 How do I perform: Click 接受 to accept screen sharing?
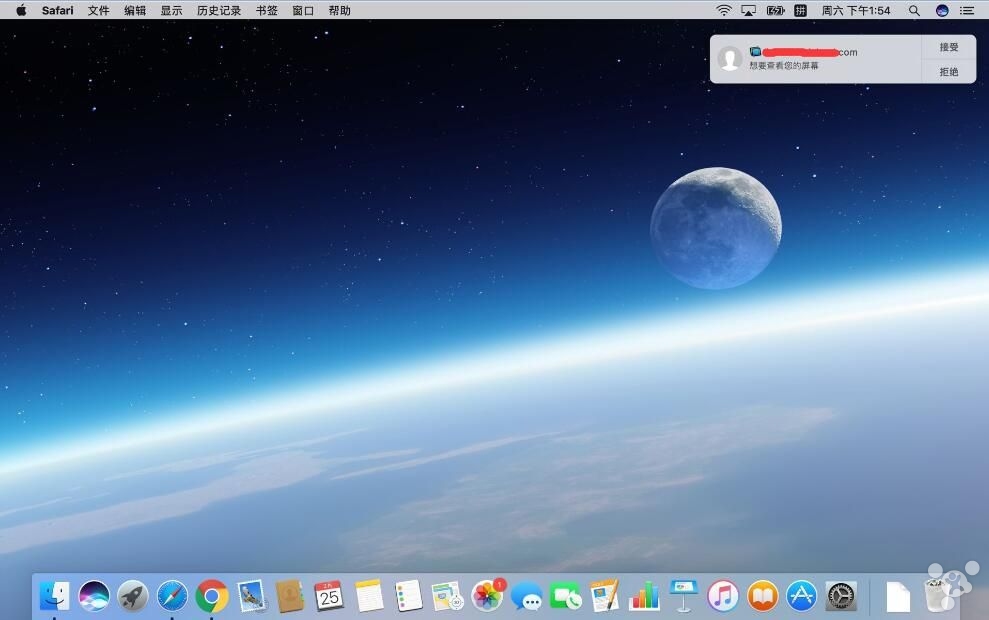[x=949, y=47]
